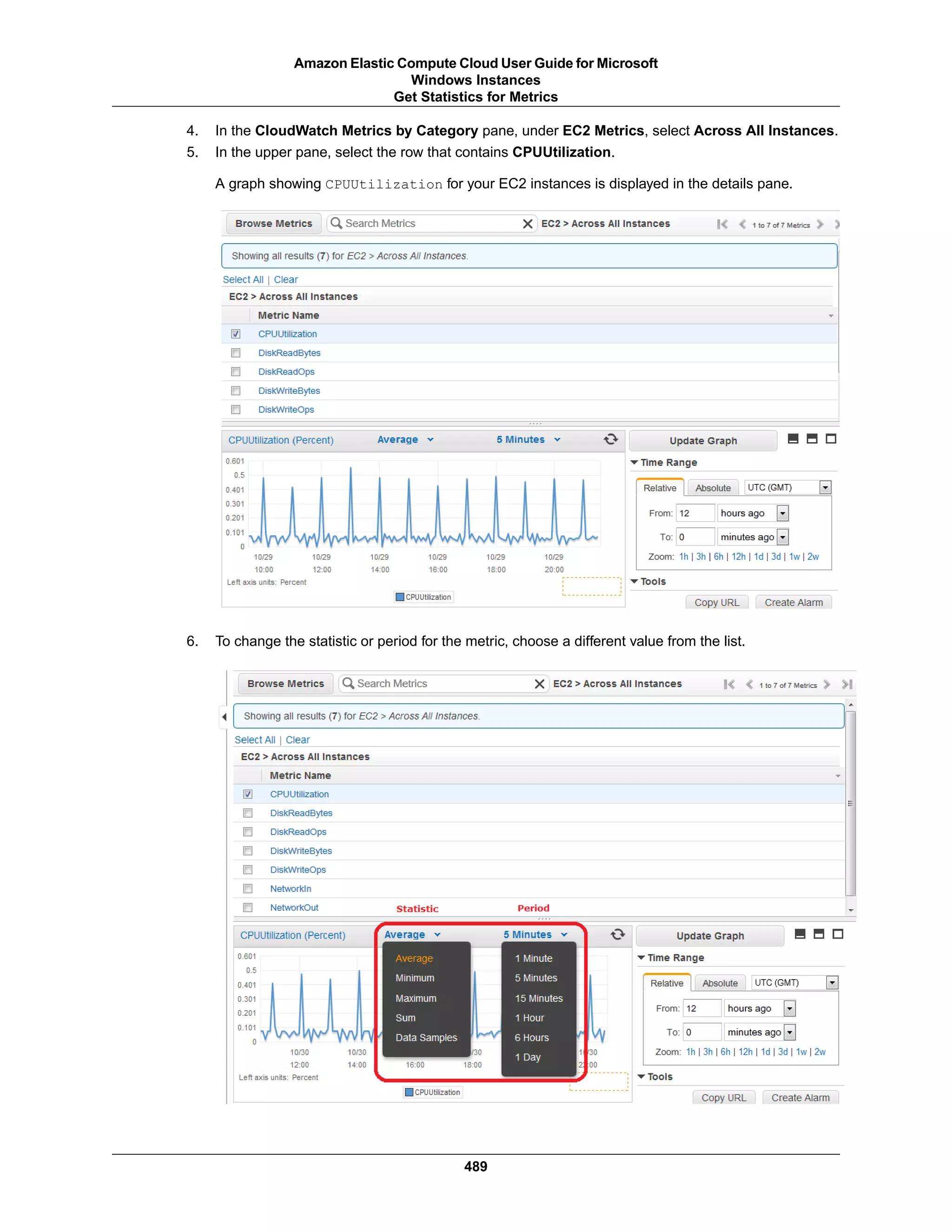
Task: Refresh graph icon in lower console
Action: (x=618, y=934)
